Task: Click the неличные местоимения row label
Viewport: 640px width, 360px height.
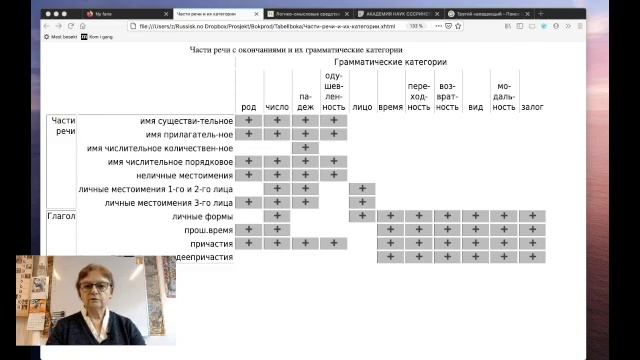Action: tap(184, 176)
